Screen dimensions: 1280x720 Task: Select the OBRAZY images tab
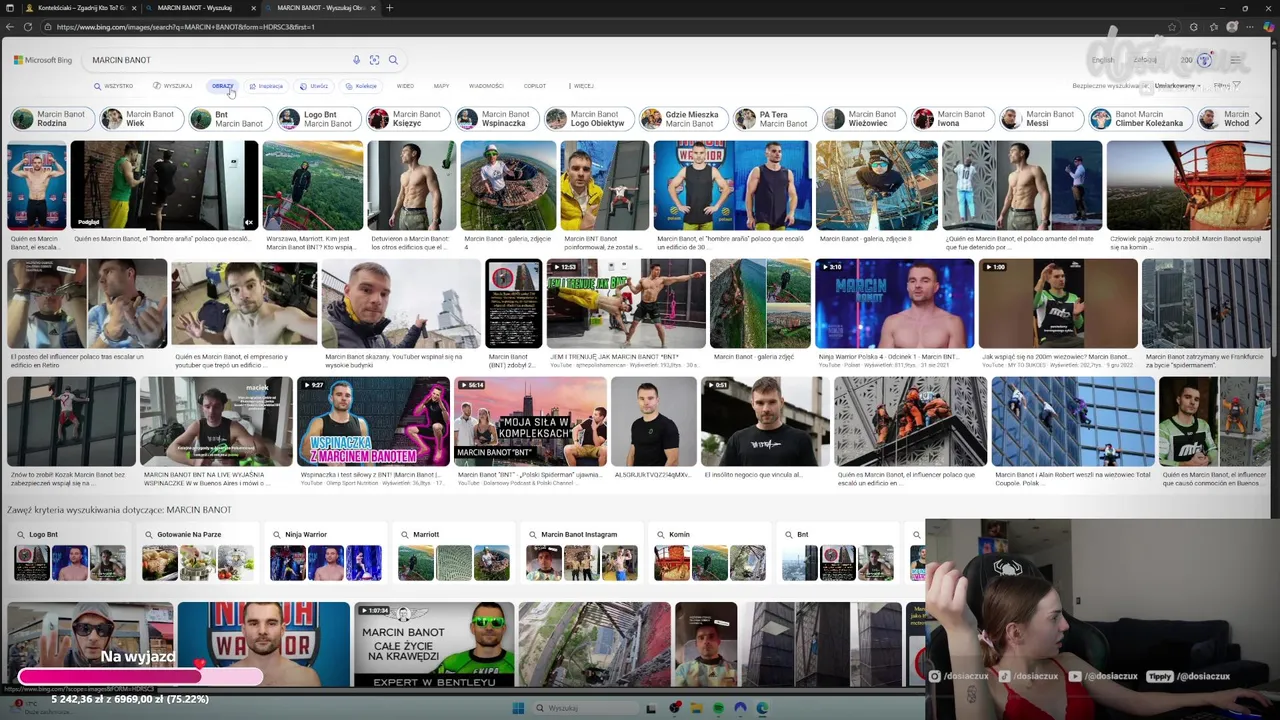[x=222, y=86]
